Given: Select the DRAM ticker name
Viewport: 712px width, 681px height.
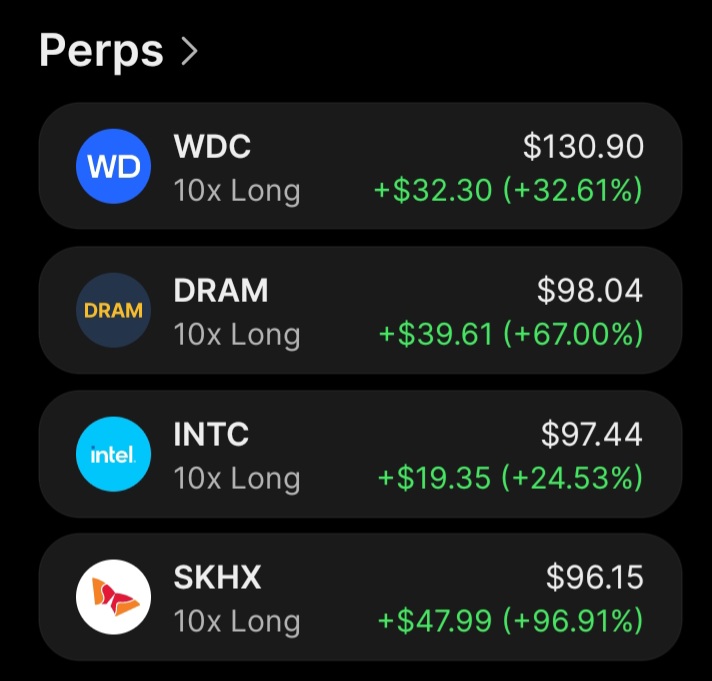Looking at the screenshot, I should tap(221, 290).
